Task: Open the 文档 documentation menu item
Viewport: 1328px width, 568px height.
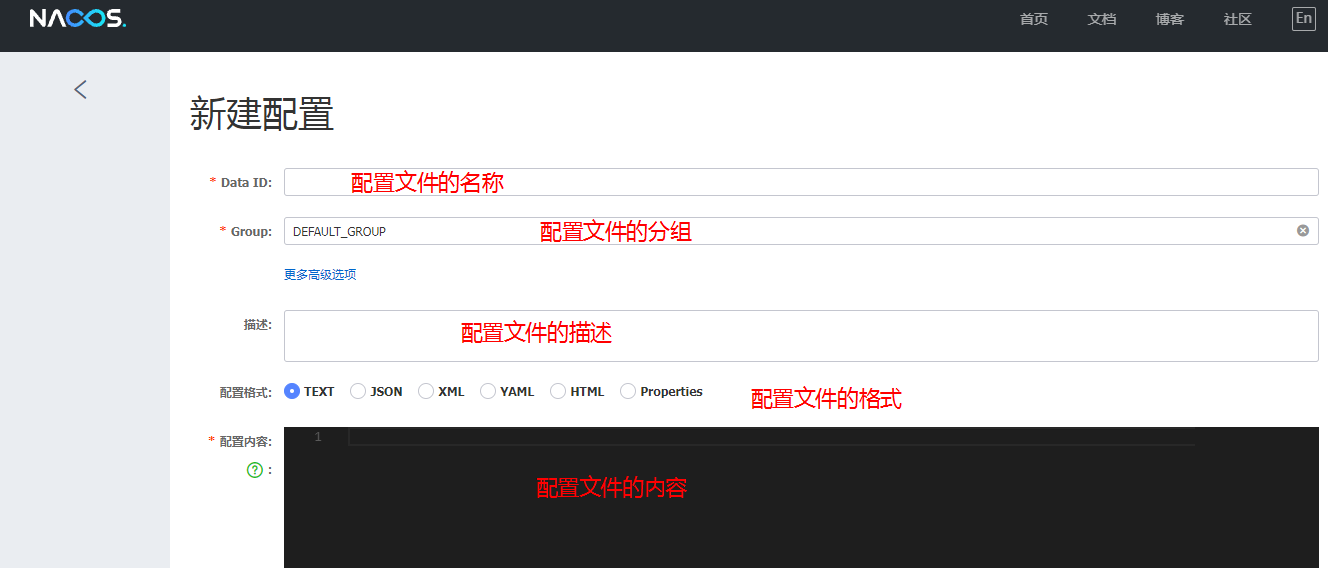Action: [1101, 19]
